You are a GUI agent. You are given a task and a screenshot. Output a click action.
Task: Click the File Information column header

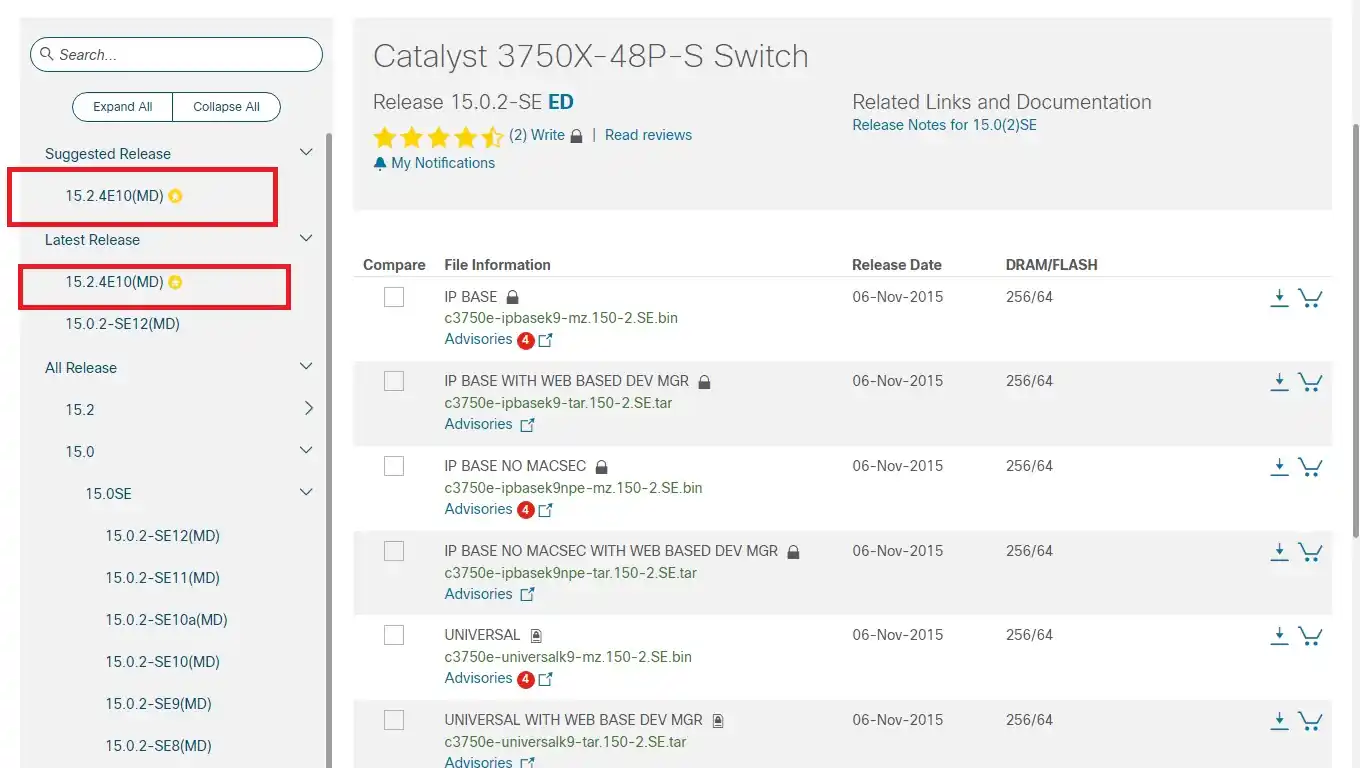[x=497, y=265]
